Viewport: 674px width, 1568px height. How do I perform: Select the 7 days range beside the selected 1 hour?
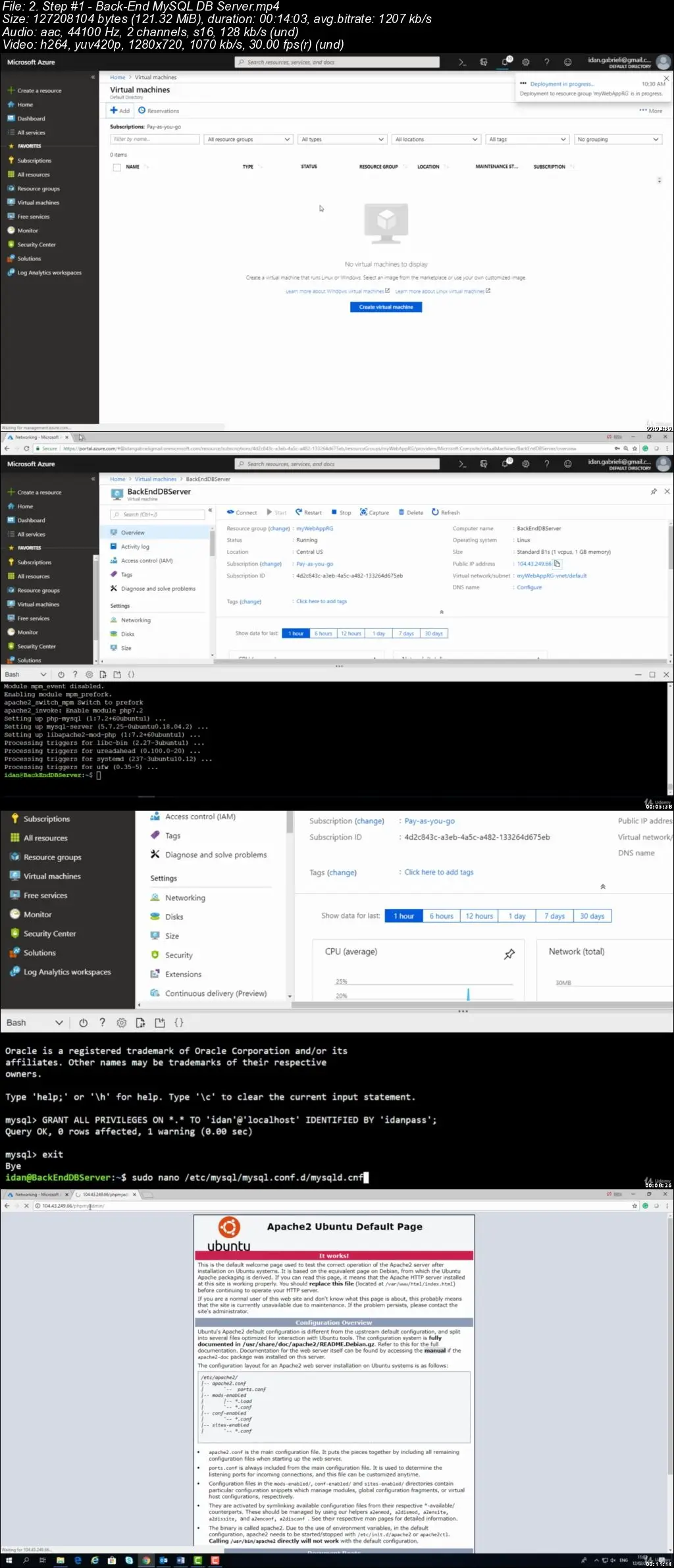tap(406, 634)
